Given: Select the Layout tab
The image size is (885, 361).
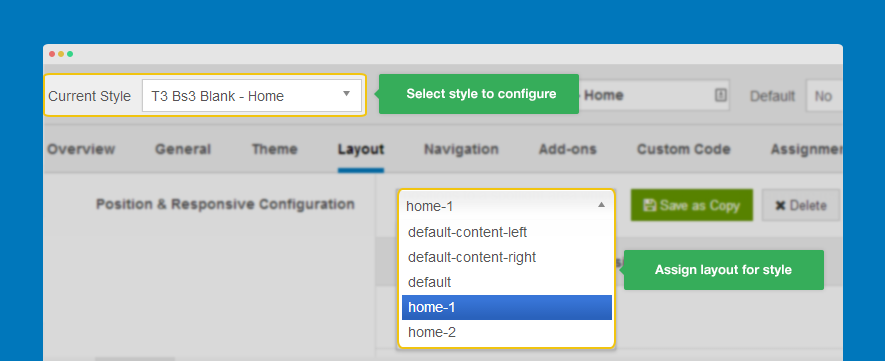Looking at the screenshot, I should coord(361,149).
